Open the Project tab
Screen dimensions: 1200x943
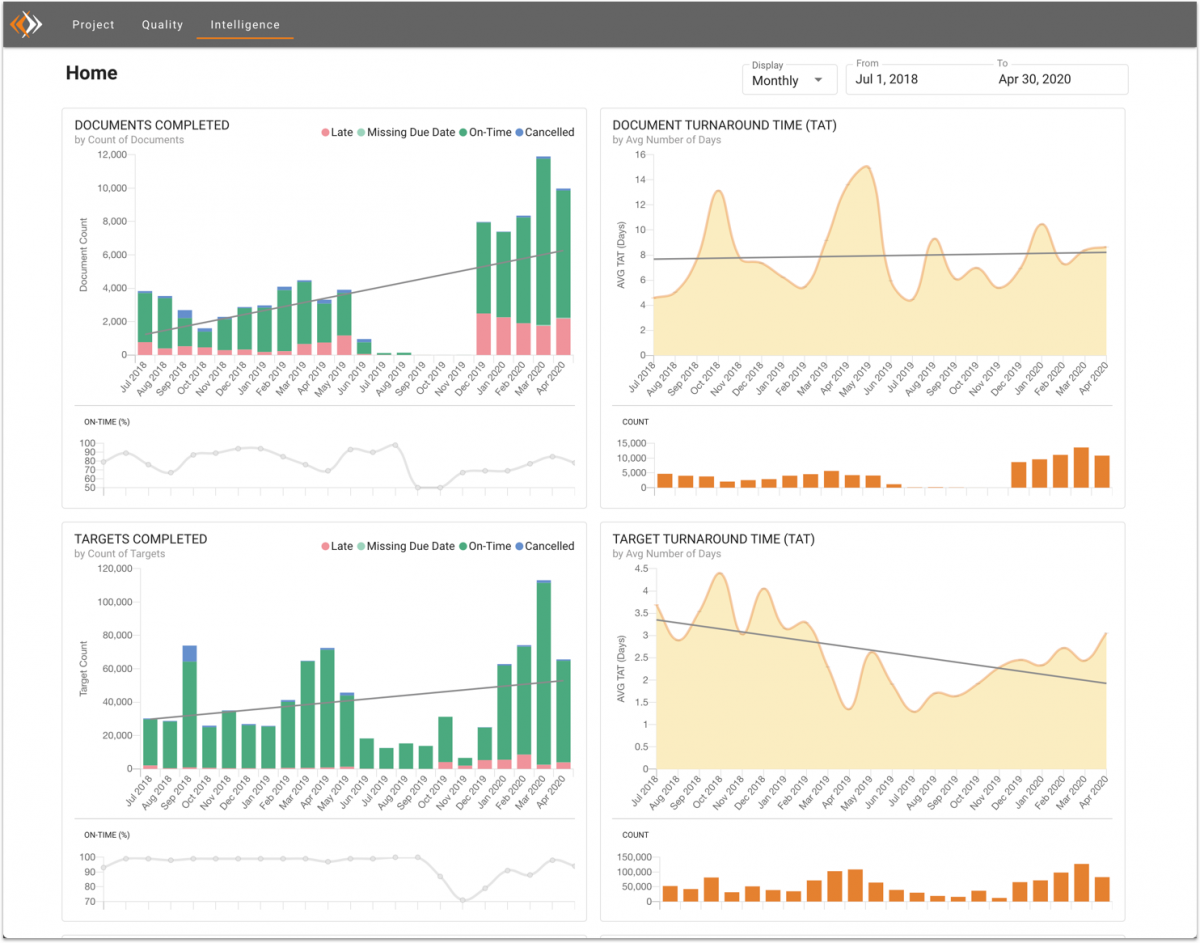[93, 24]
